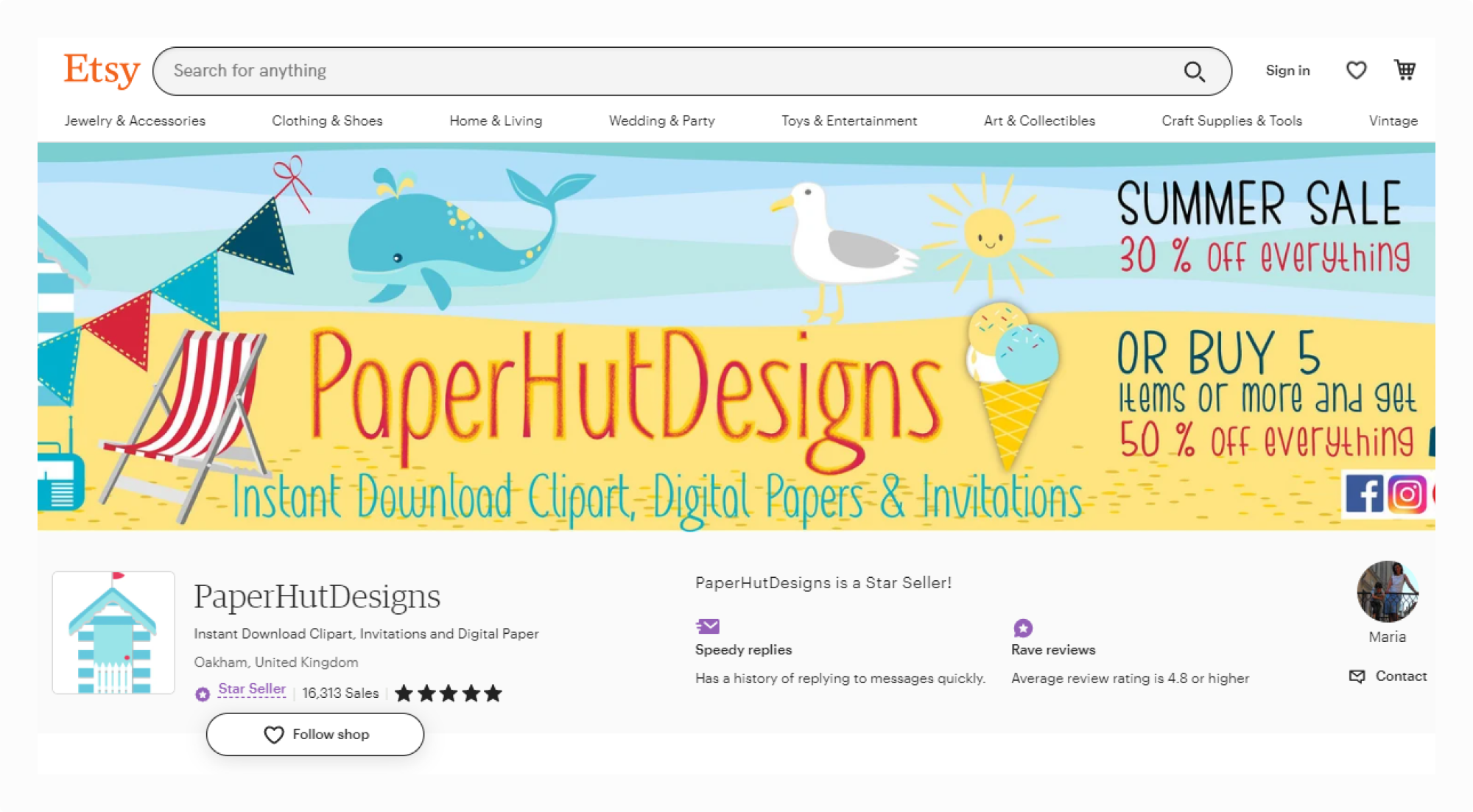Click the Rave reviews heading

1053,650
